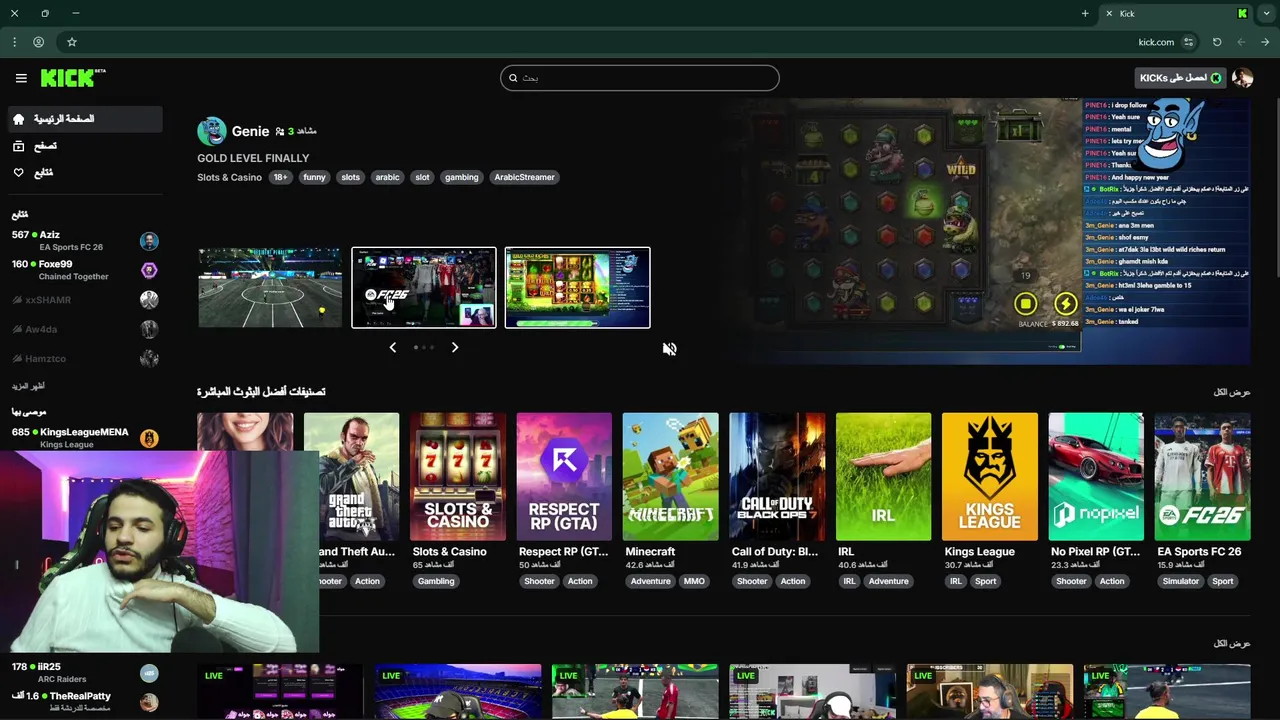This screenshot has width=1280, height=720.
Task: Open Call of Duty Black Ops category card
Action: tap(777, 476)
